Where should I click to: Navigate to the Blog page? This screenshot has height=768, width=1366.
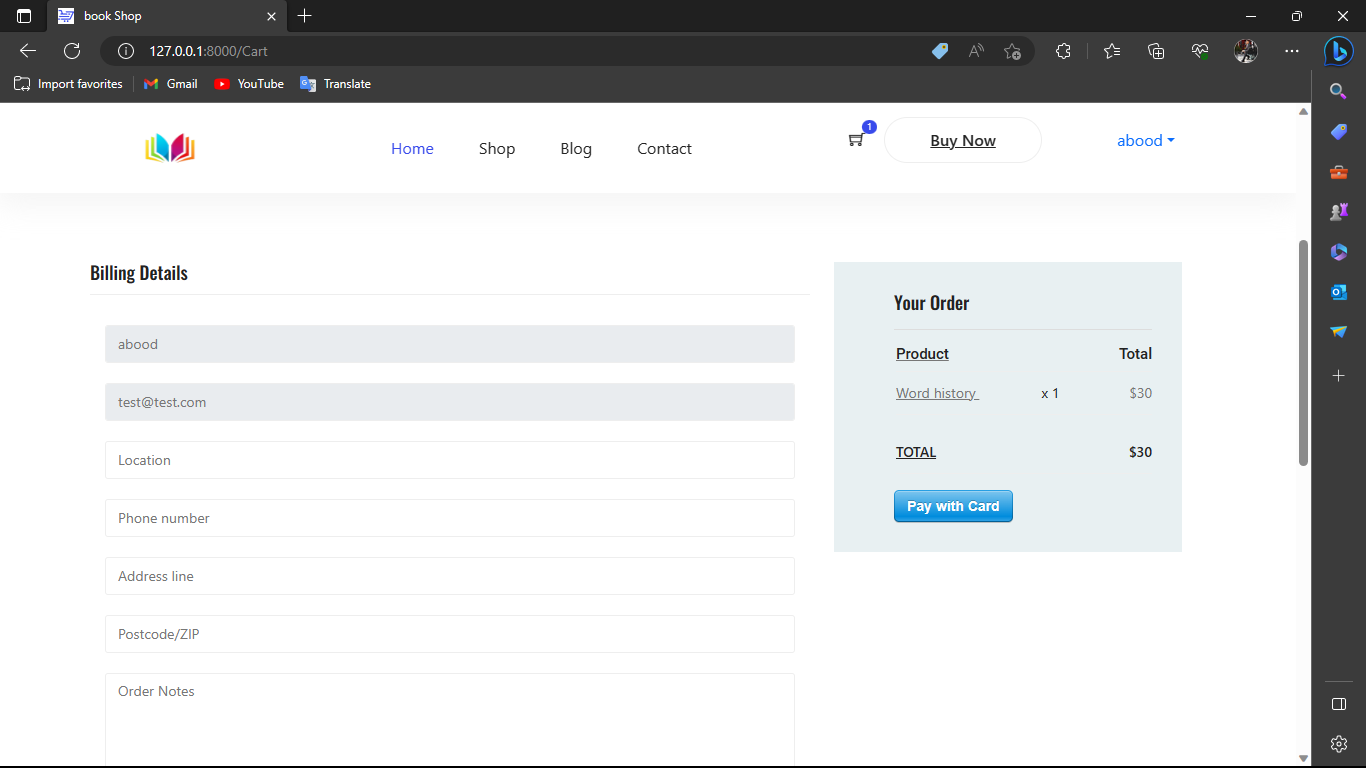click(576, 149)
